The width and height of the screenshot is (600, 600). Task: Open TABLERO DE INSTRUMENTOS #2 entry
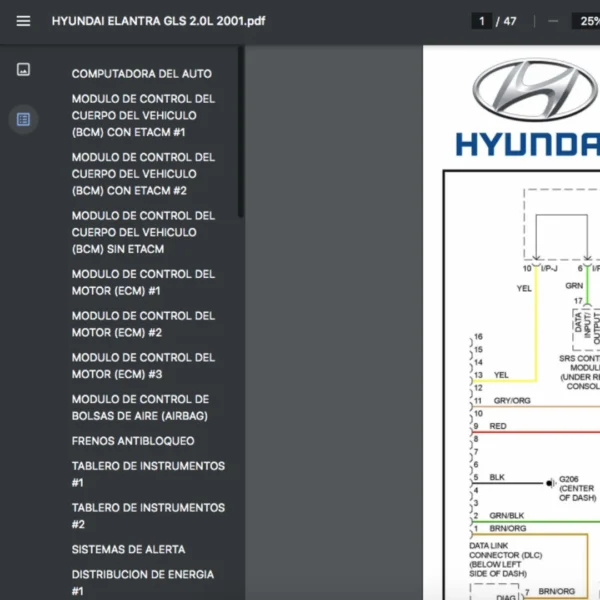(x=148, y=516)
